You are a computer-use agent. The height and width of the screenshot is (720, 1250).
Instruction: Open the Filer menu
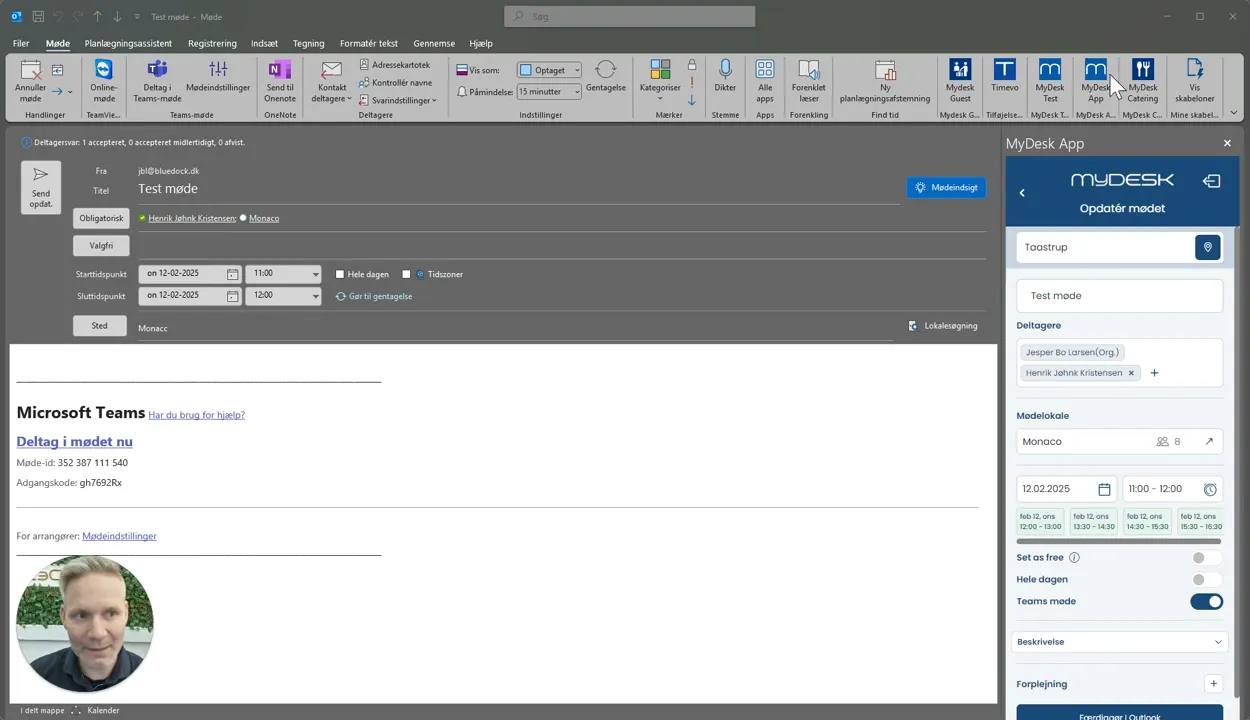[21, 43]
